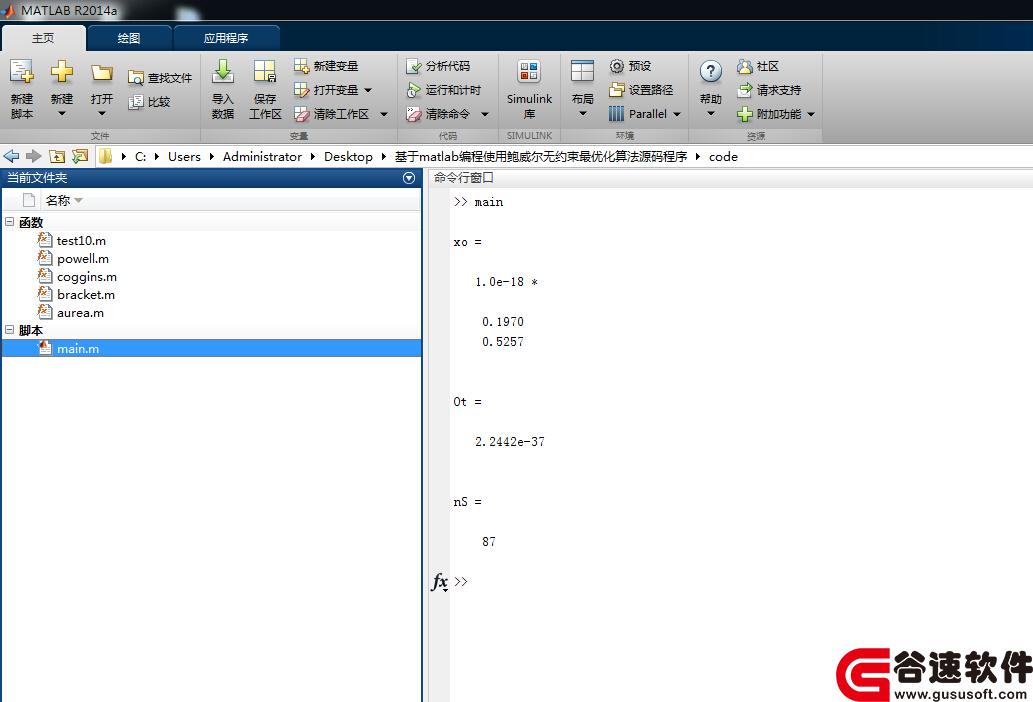
Task: Click the Help (帮助) question mark icon
Action: click(x=711, y=71)
